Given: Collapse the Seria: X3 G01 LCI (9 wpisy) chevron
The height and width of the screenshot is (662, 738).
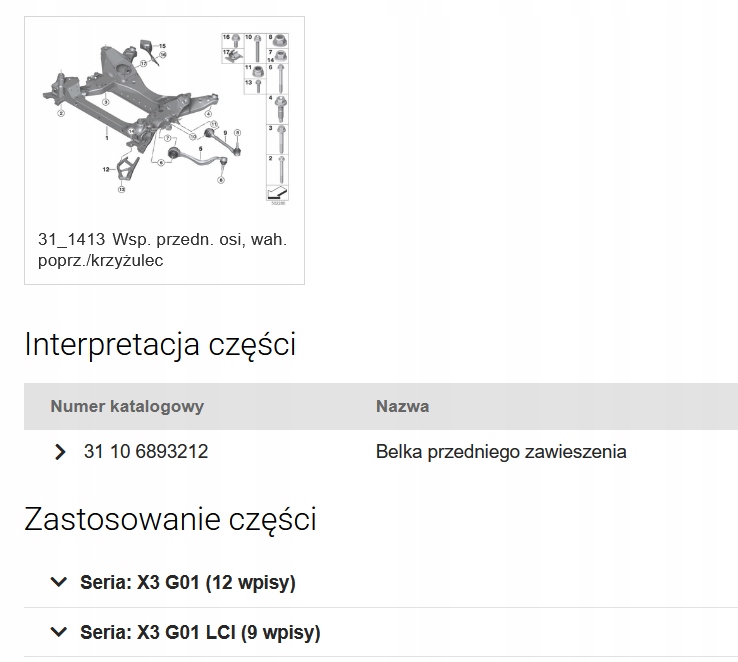Looking at the screenshot, I should [x=58, y=633].
